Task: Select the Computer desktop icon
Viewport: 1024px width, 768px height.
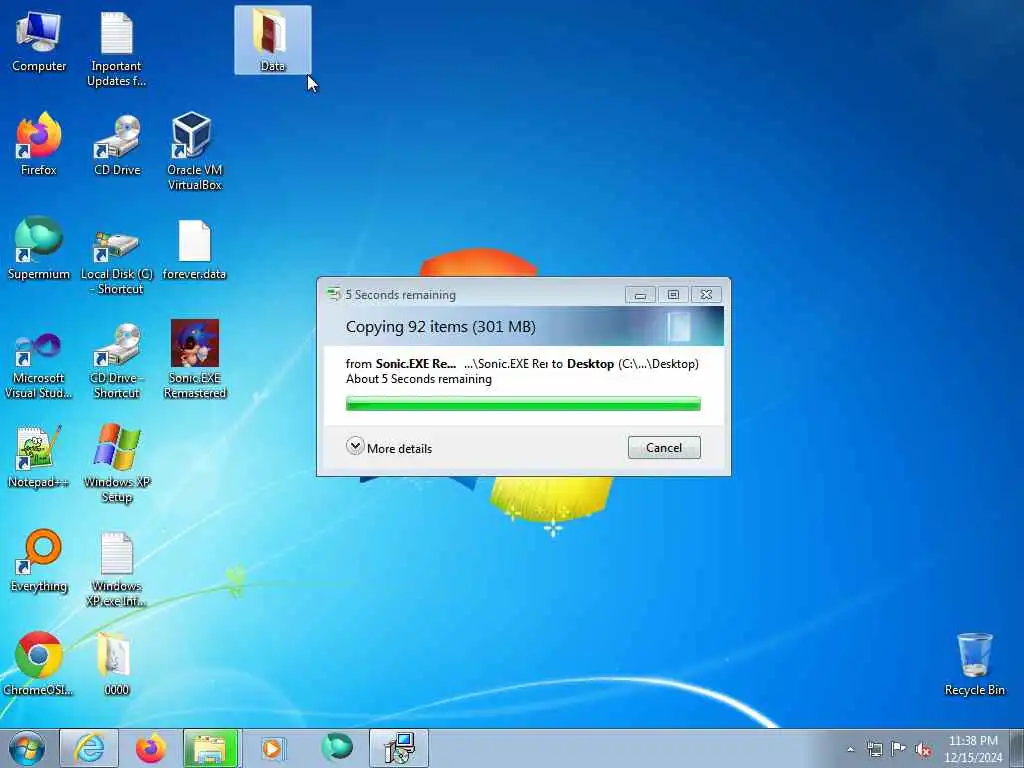Action: [x=39, y=41]
